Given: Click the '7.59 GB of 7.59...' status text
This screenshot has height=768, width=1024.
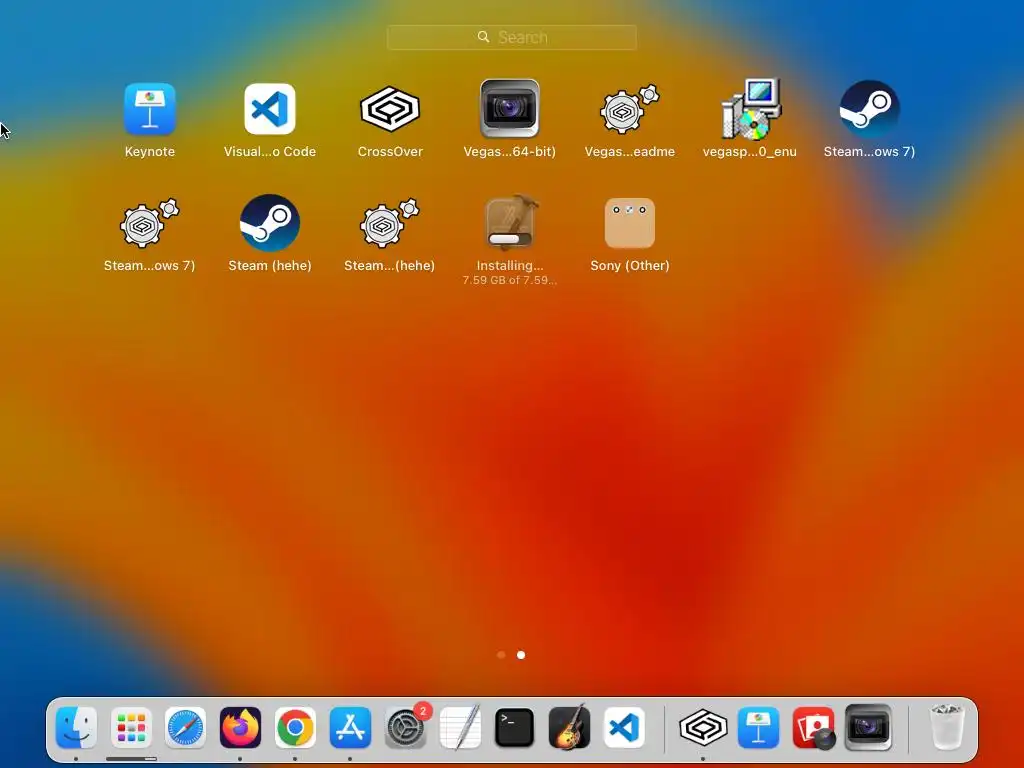Looking at the screenshot, I should [x=510, y=280].
